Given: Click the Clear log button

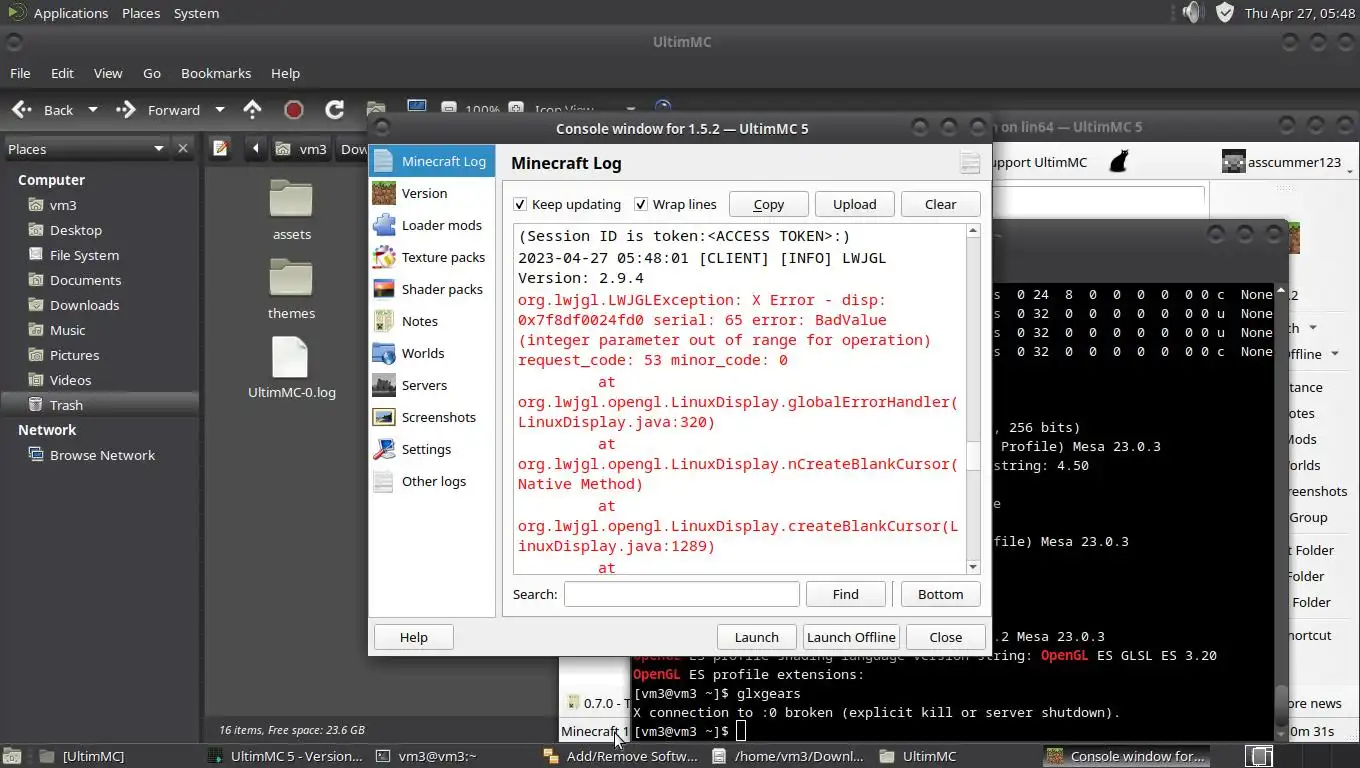Looking at the screenshot, I should pos(940,204).
